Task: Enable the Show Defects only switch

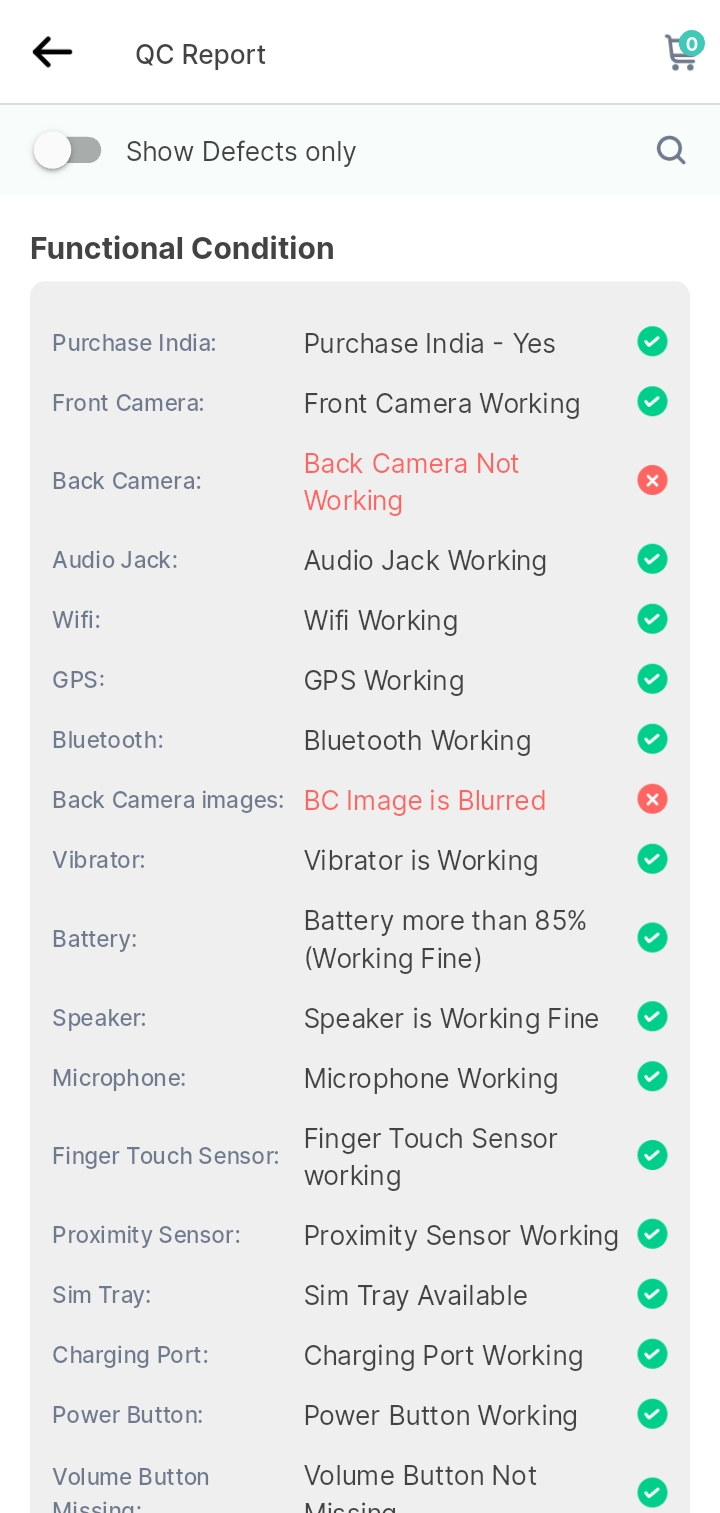Action: (67, 151)
